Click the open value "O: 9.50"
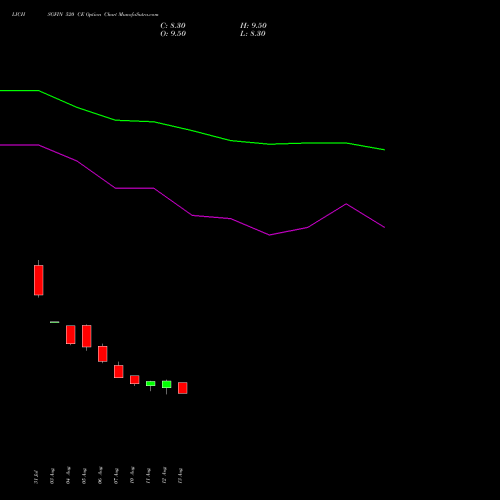 (173, 34)
